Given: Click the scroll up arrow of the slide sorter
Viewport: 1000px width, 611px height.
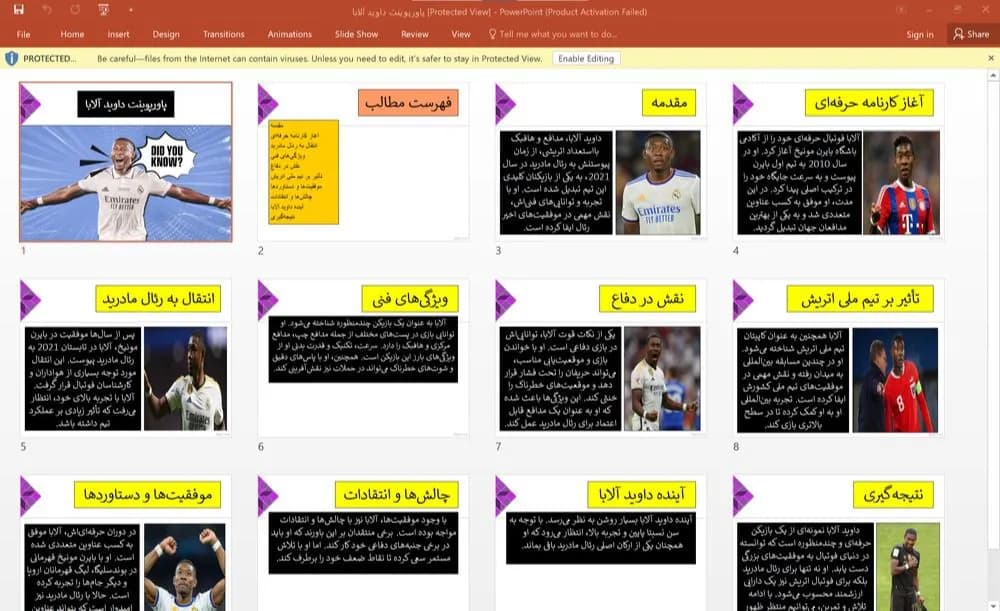Looking at the screenshot, I should (992, 75).
